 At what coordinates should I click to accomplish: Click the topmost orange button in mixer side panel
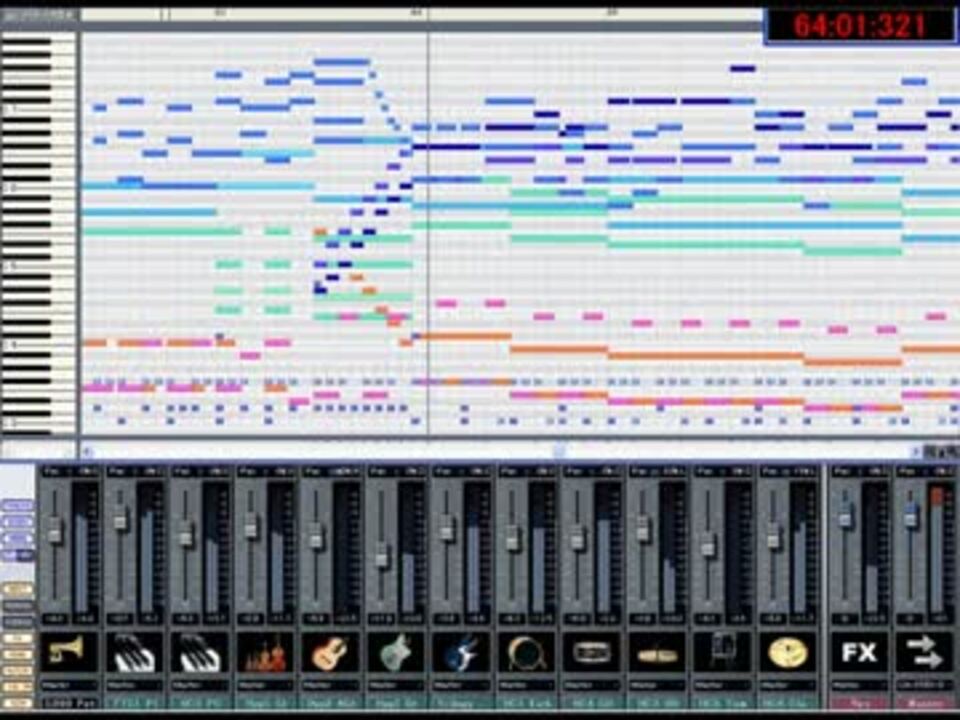17,589
